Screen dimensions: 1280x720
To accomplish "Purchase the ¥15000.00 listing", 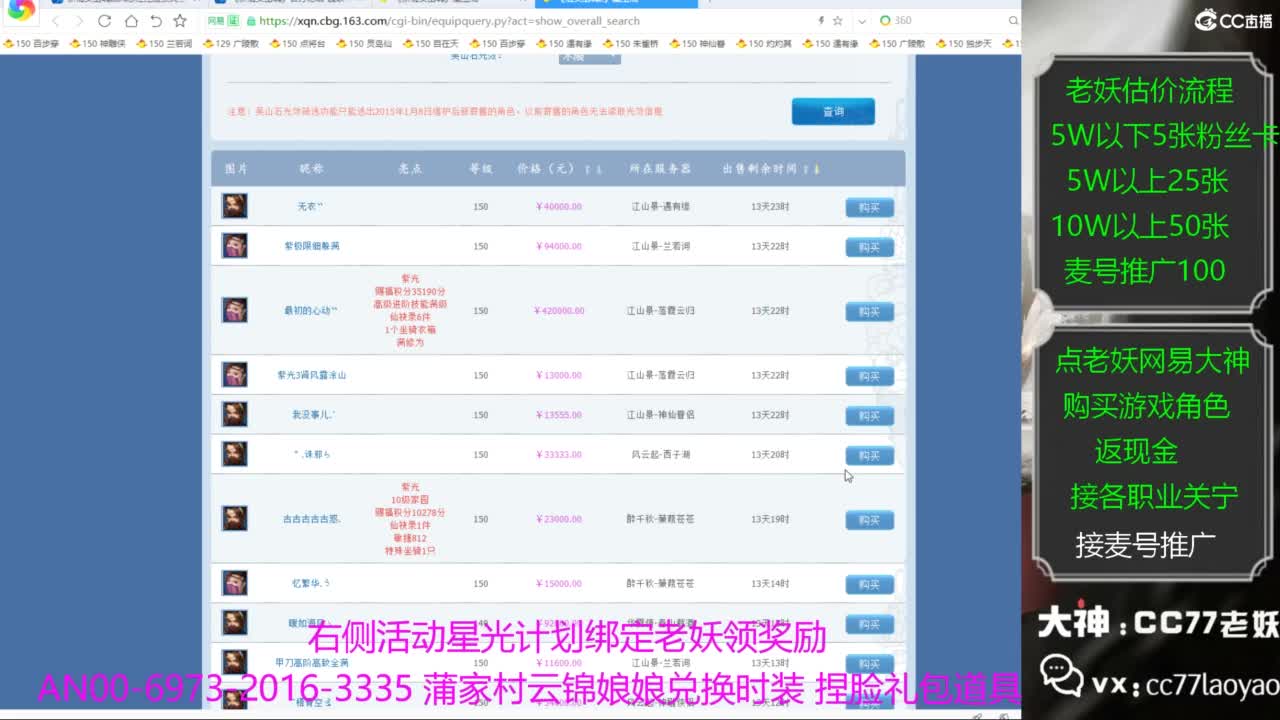I will (x=869, y=584).
